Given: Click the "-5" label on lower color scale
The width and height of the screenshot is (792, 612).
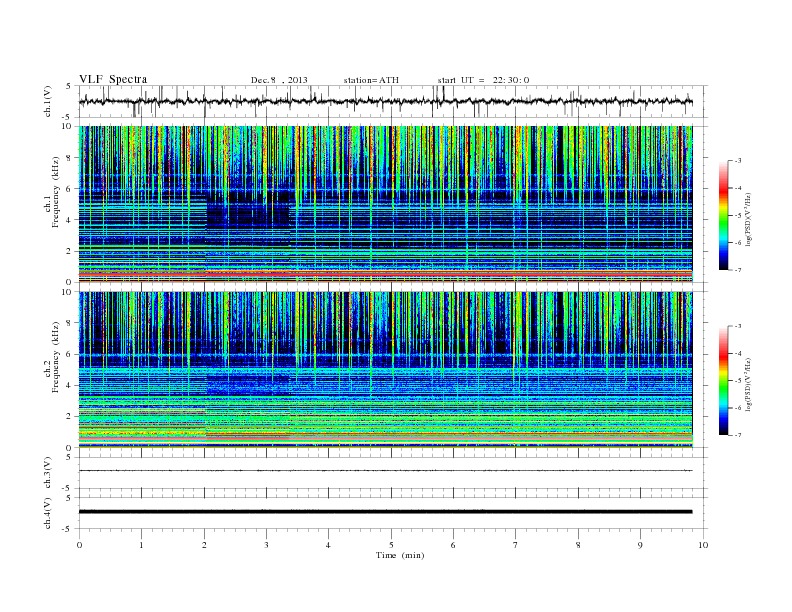Looking at the screenshot, I should coord(737,380).
